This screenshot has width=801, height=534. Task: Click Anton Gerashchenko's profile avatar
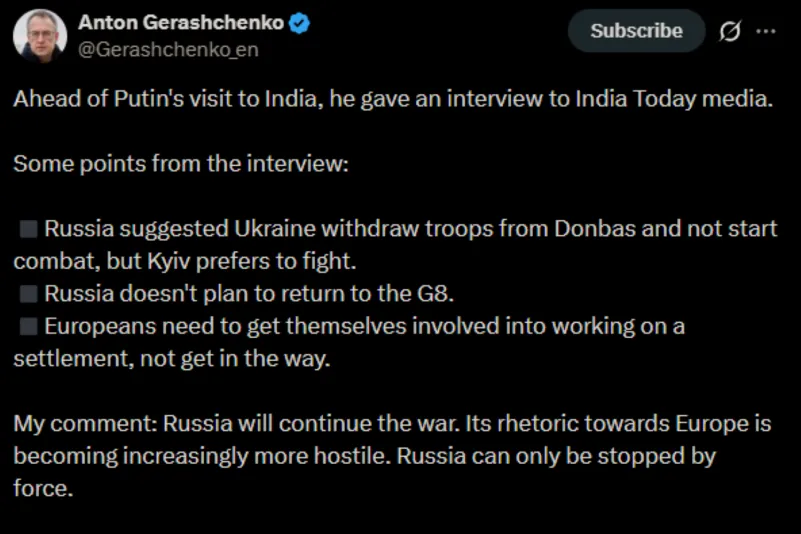pyautogui.click(x=40, y=33)
